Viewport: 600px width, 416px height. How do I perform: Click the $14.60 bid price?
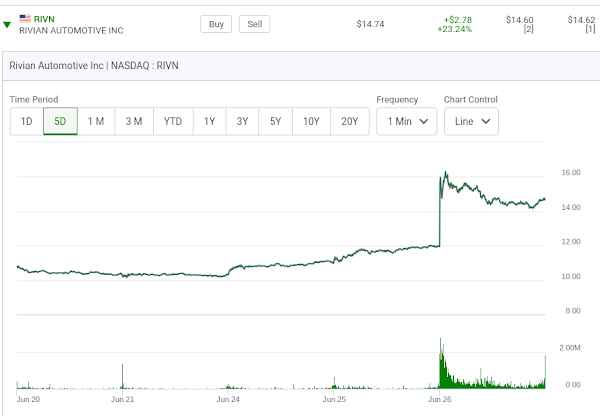pos(519,20)
